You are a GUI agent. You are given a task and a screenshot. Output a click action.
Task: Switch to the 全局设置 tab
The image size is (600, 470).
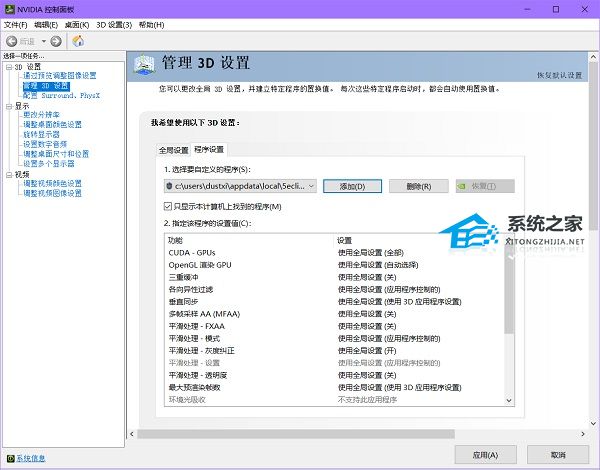pyautogui.click(x=173, y=149)
